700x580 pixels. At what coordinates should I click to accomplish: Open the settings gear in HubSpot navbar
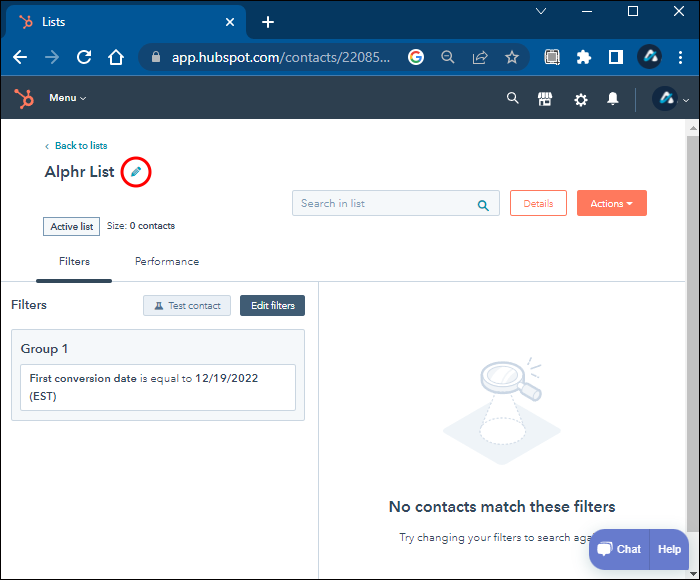click(x=580, y=99)
